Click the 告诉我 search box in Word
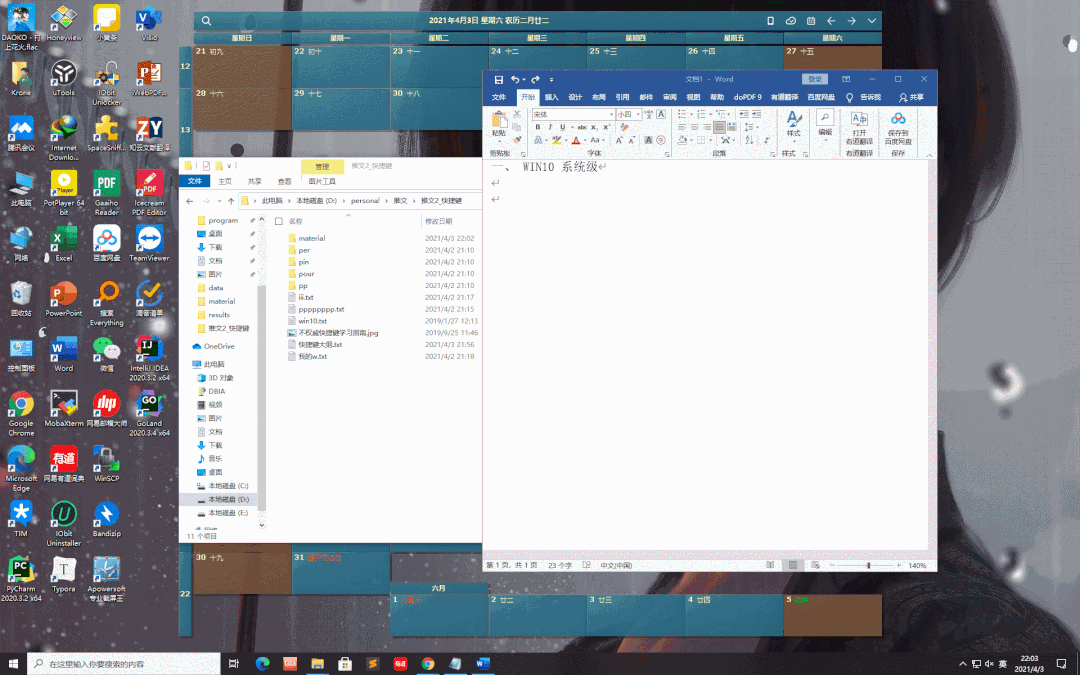The image size is (1080, 675). pos(864,97)
